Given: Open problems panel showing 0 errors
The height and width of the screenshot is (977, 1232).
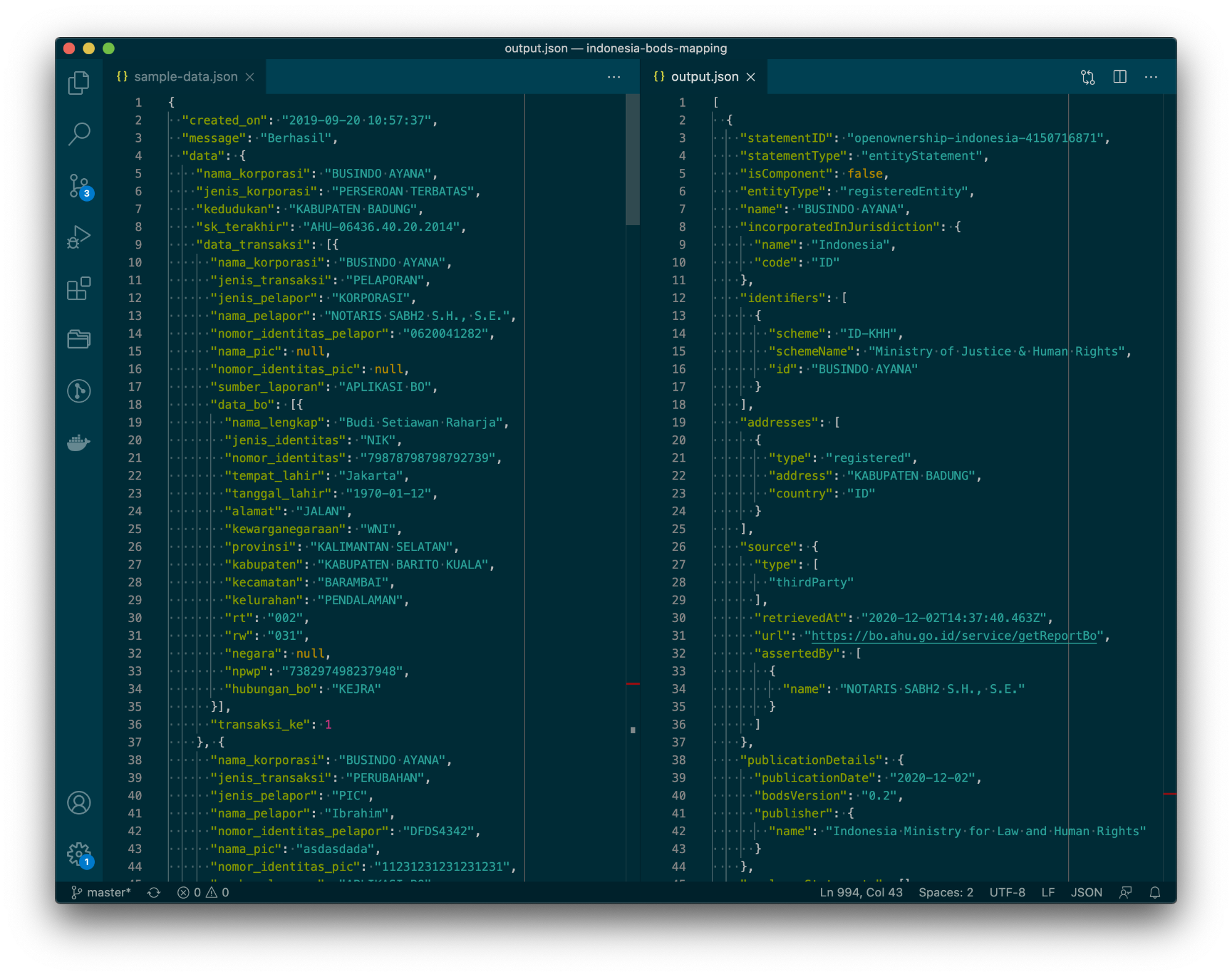Looking at the screenshot, I should [203, 893].
